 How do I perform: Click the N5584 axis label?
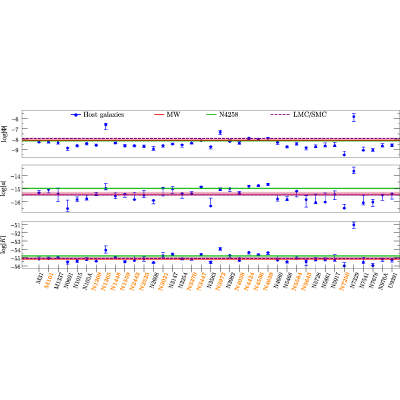pos(296,280)
